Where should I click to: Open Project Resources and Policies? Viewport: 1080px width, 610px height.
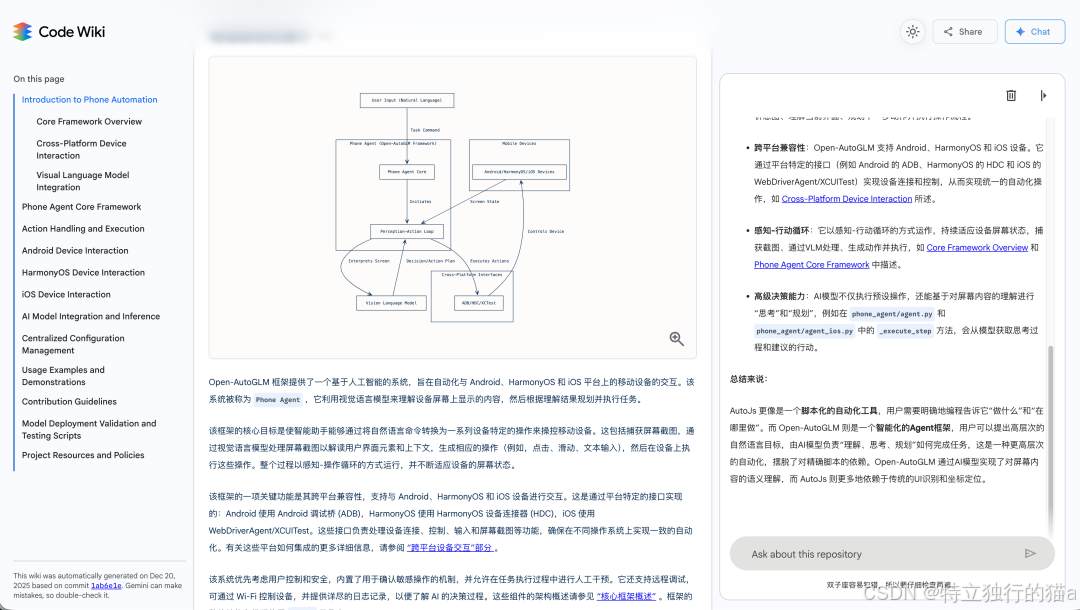[x=83, y=455]
